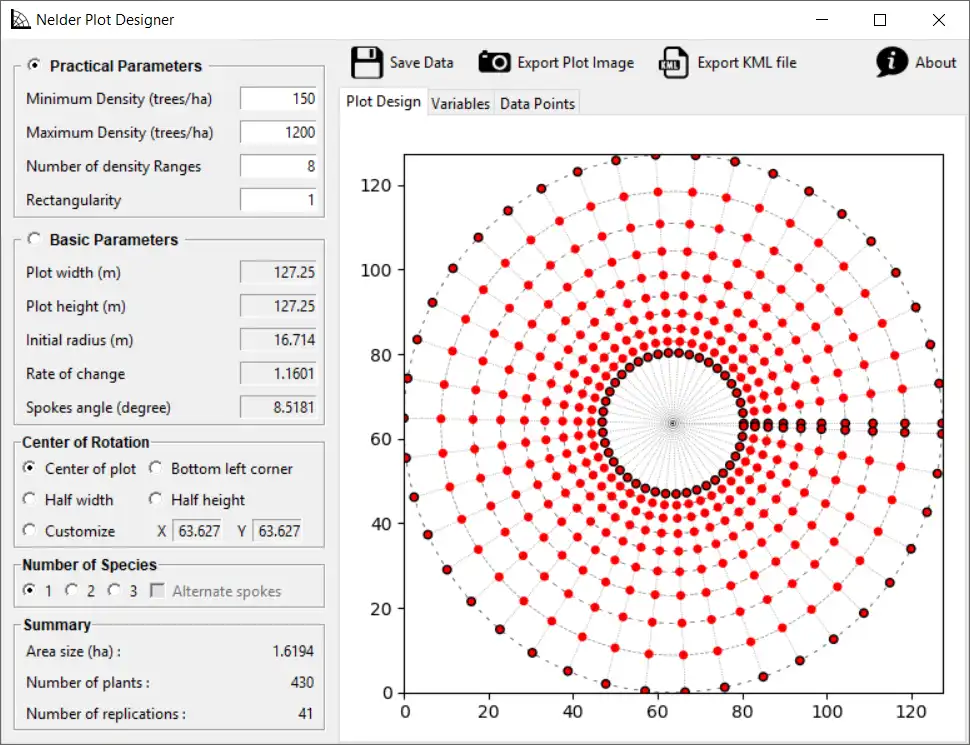This screenshot has width=970, height=745.
Task: Click the Initial radius value field
Action: pyautogui.click(x=278, y=340)
